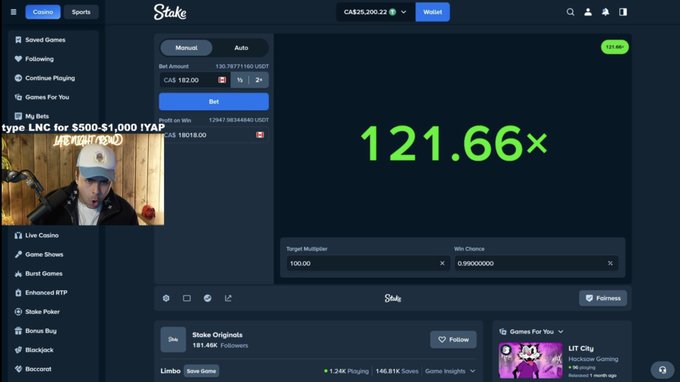Viewport: 680px width, 382px height.
Task: Click the Profit on Win field
Action: point(214,135)
